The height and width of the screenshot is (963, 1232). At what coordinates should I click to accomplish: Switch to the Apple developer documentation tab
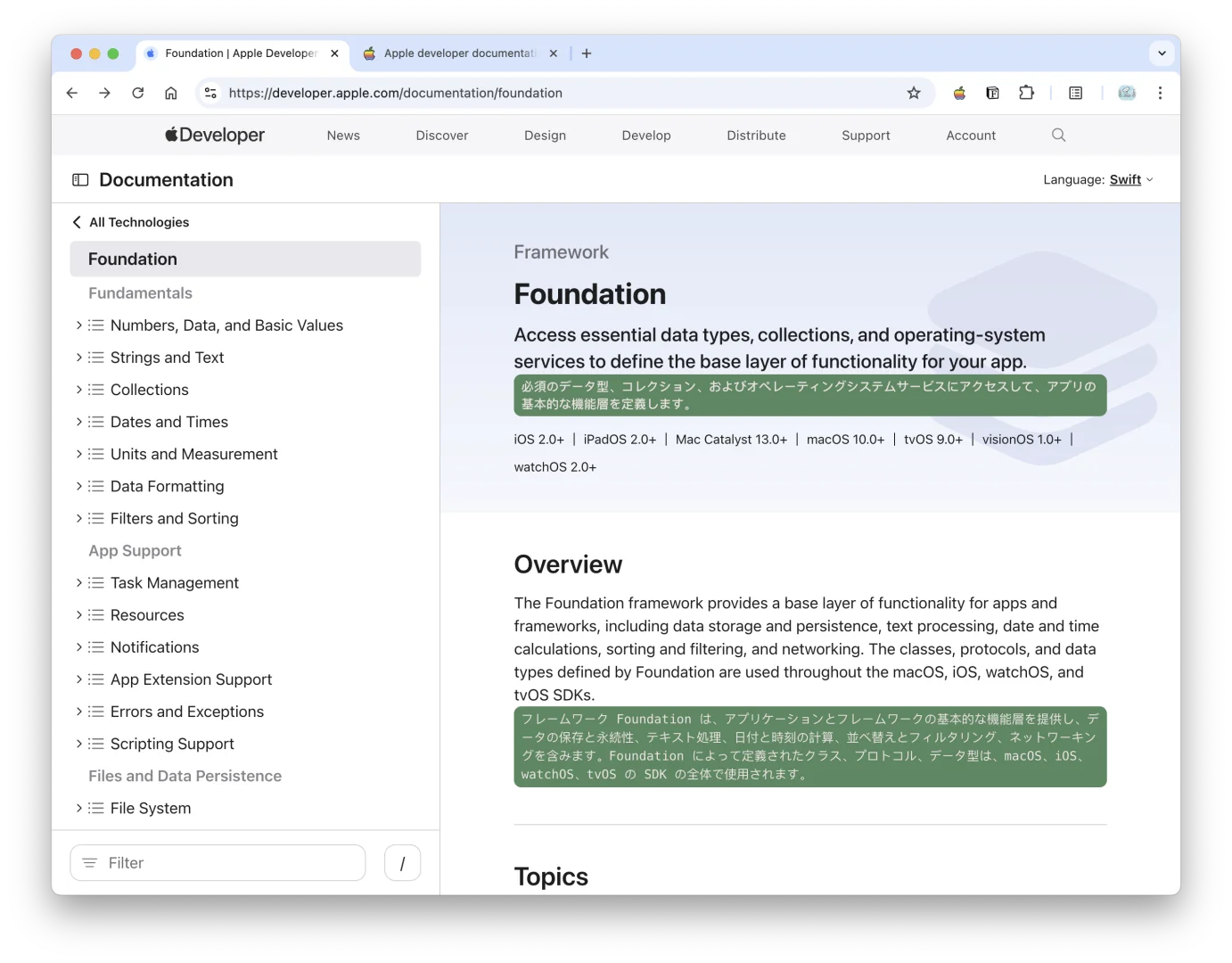460,53
